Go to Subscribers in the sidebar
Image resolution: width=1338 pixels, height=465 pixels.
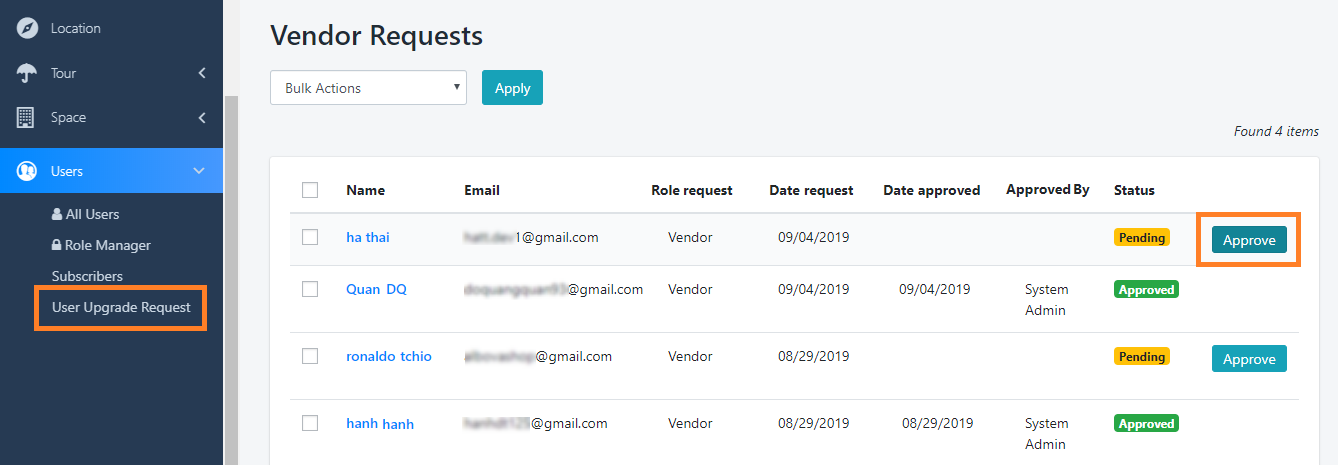87,276
